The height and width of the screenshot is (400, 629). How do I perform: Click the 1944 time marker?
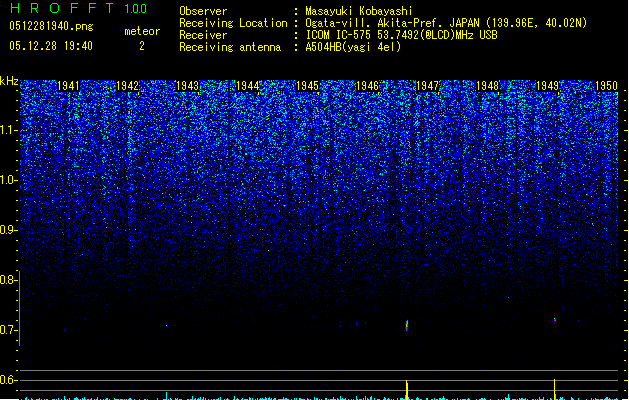248,86
